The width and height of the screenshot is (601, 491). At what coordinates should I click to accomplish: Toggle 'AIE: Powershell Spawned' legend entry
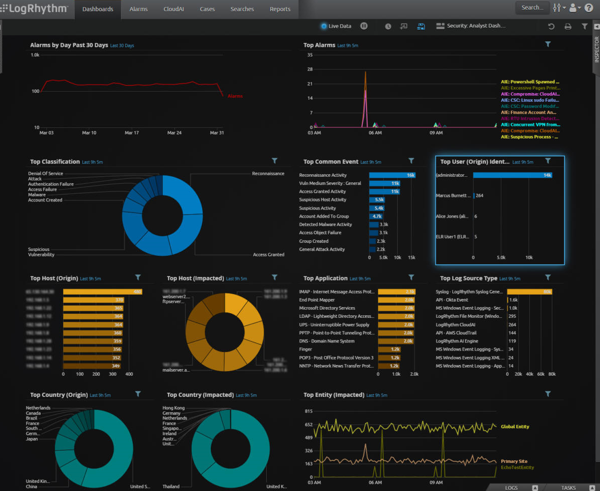pyautogui.click(x=530, y=82)
